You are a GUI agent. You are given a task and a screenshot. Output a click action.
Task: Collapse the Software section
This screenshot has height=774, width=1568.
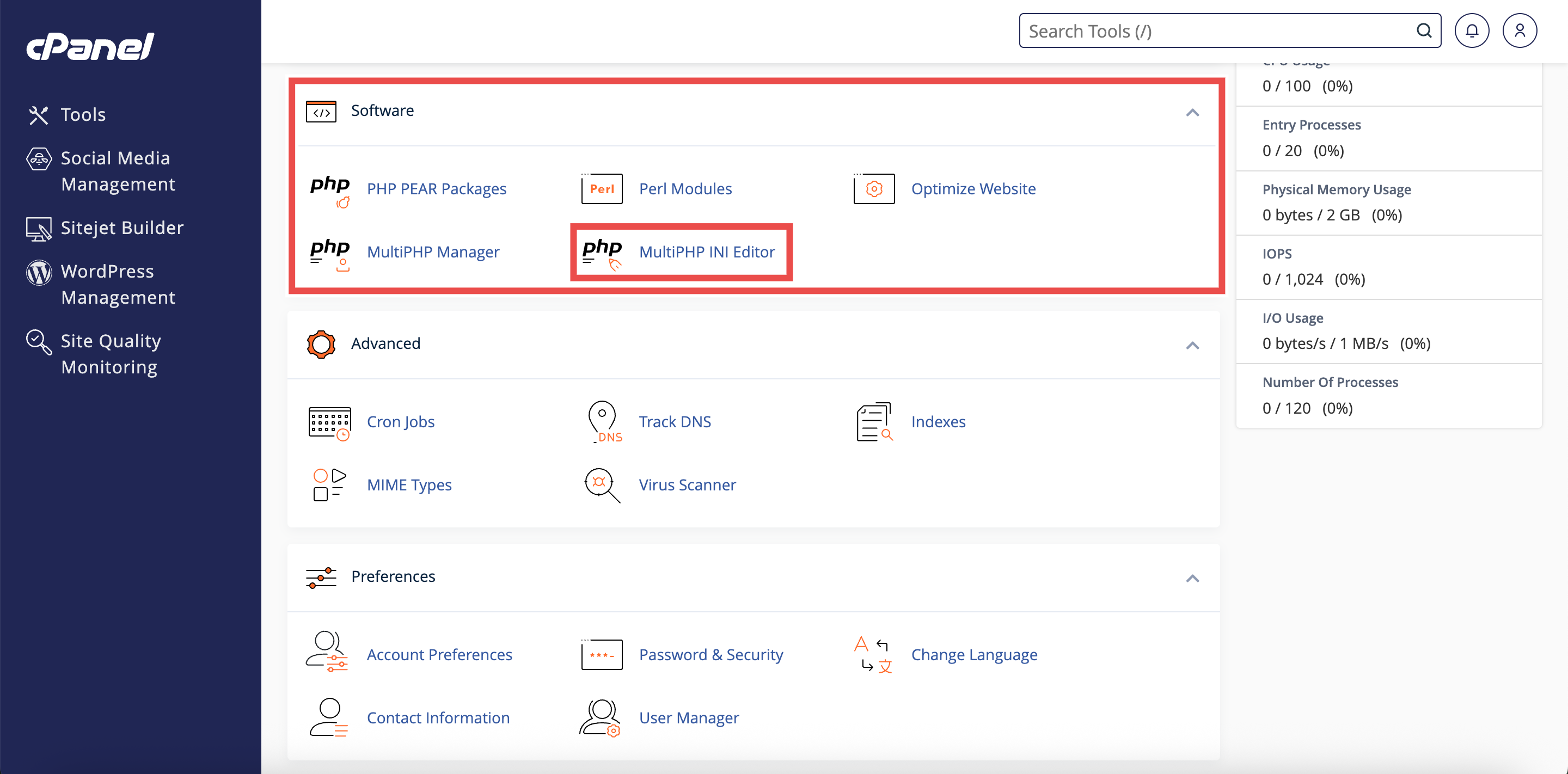1192,113
